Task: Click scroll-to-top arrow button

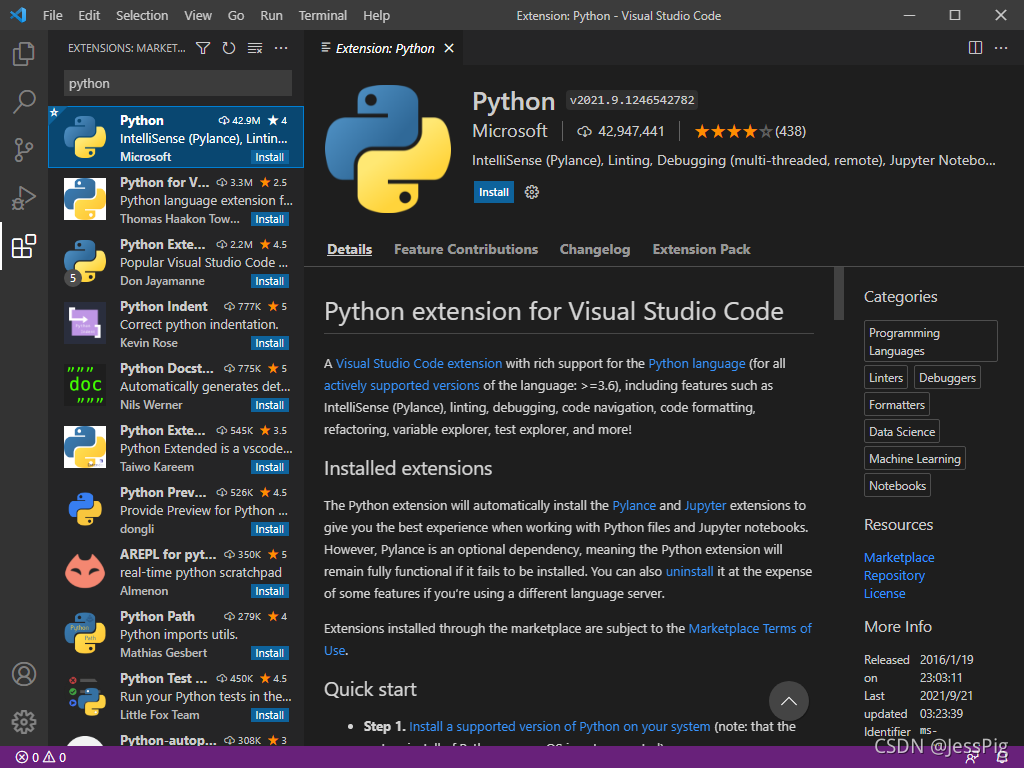Action: tap(788, 701)
